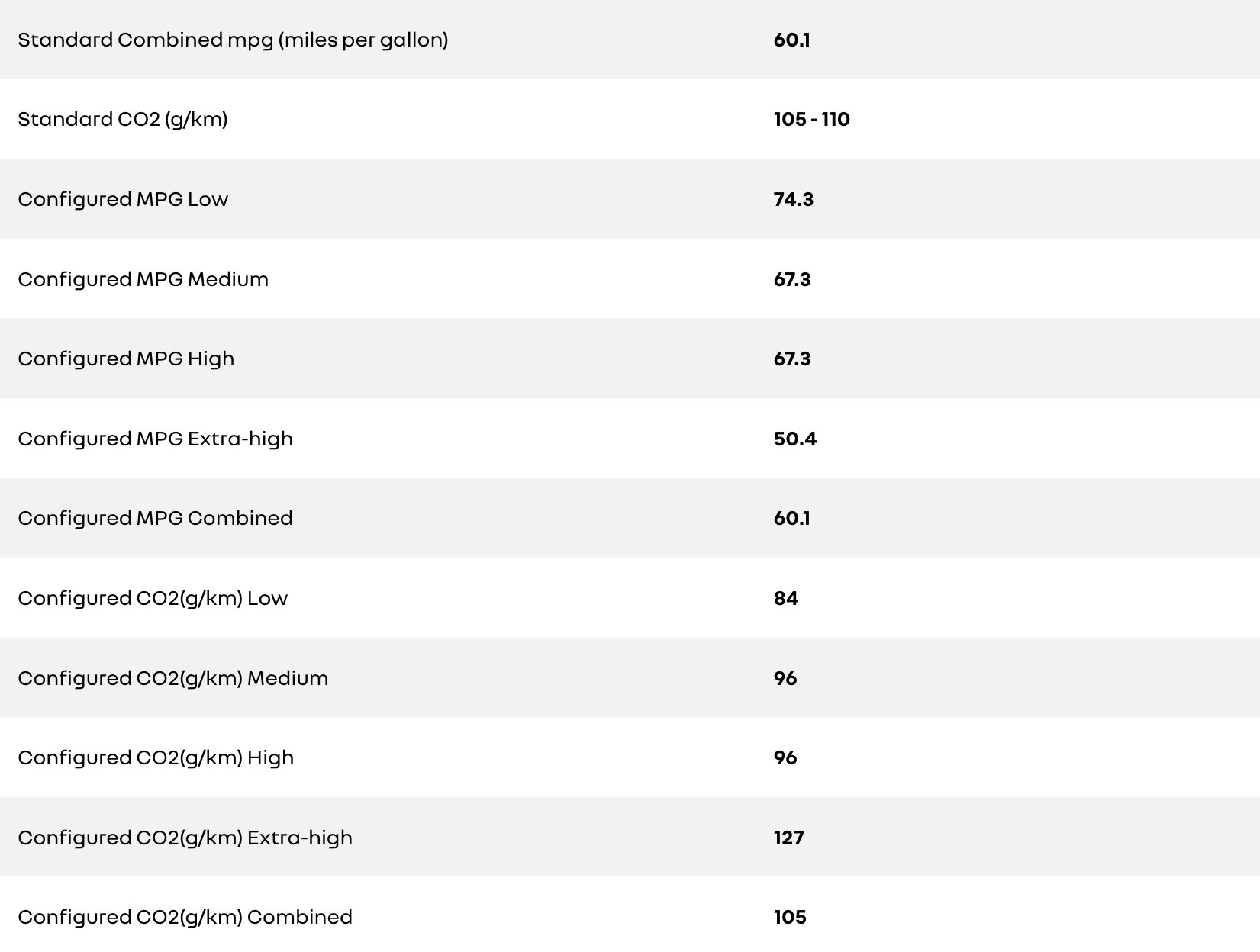Click the Configured CO2(g/km) Extra-high label
1260x952 pixels.
pos(185,838)
